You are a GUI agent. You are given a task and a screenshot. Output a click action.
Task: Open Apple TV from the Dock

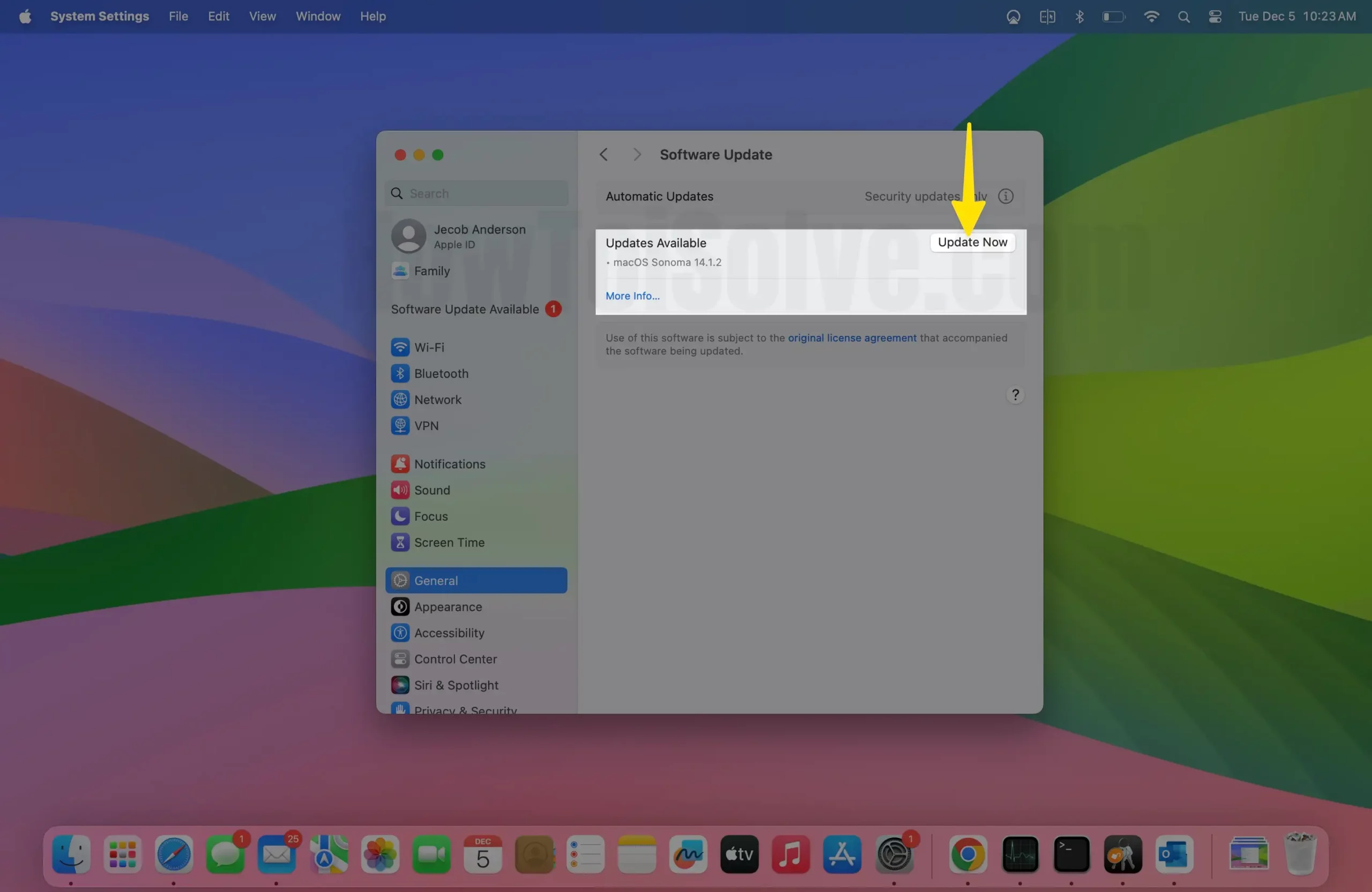(739, 854)
